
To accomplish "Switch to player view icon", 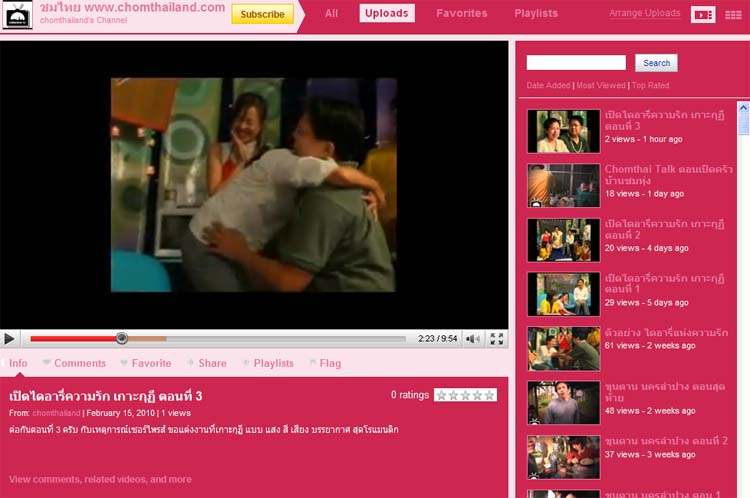I will pos(703,15).
